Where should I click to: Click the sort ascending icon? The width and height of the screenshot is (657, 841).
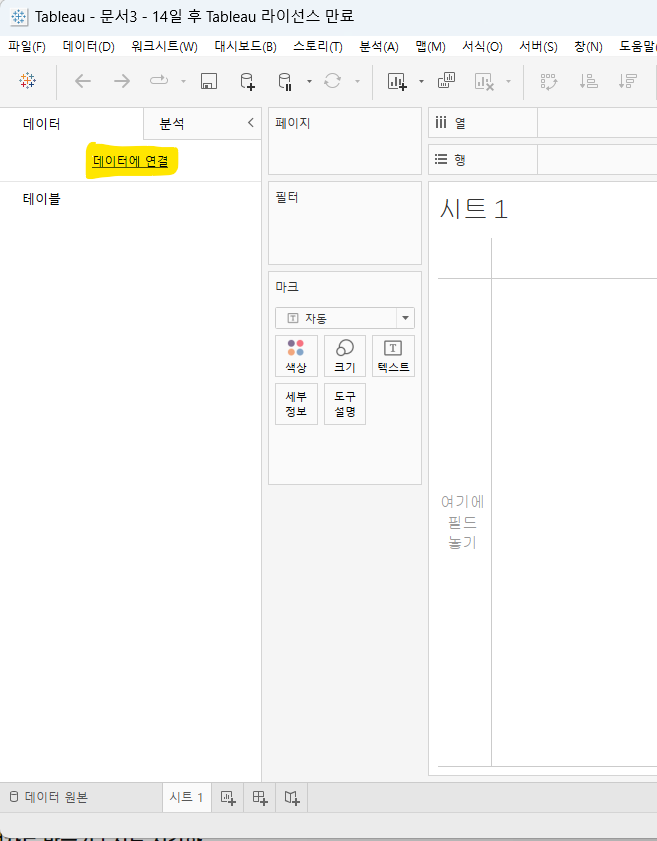click(588, 82)
